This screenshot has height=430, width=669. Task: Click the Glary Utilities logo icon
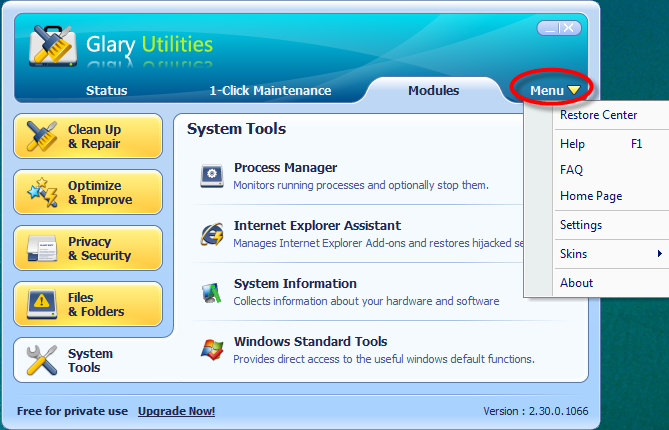(x=53, y=46)
